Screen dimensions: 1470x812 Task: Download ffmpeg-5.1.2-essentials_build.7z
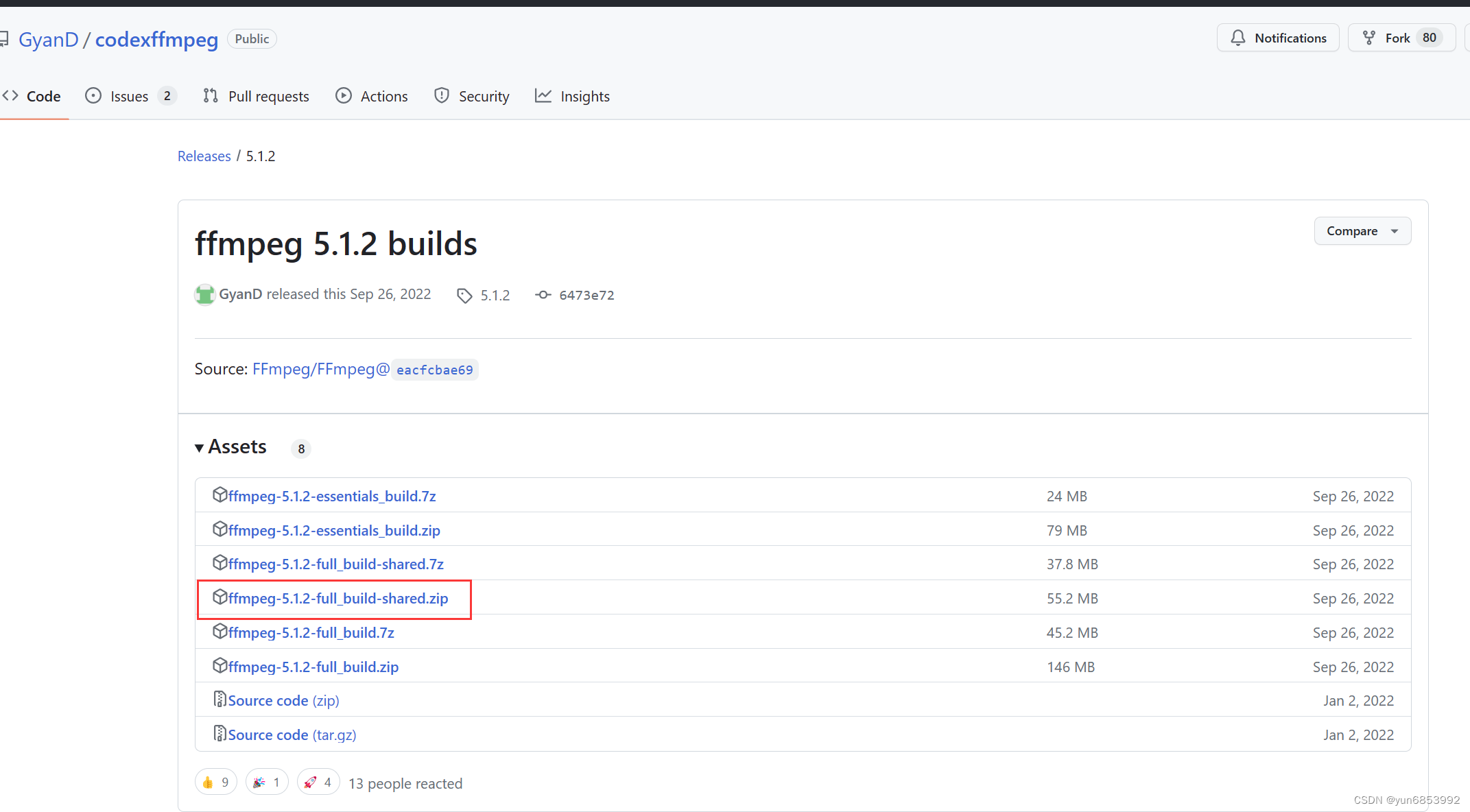332,497
